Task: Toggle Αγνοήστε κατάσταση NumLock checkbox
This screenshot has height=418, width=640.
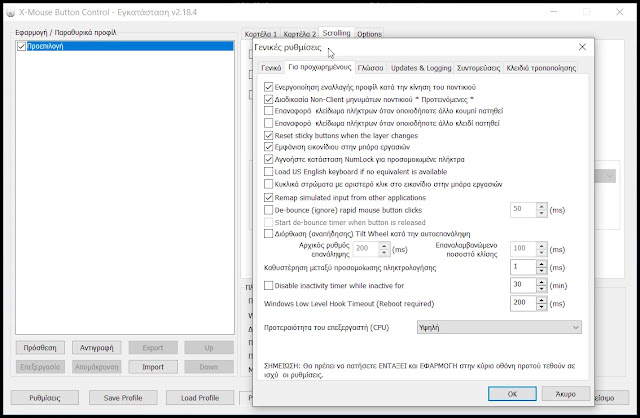Action: tap(268, 159)
